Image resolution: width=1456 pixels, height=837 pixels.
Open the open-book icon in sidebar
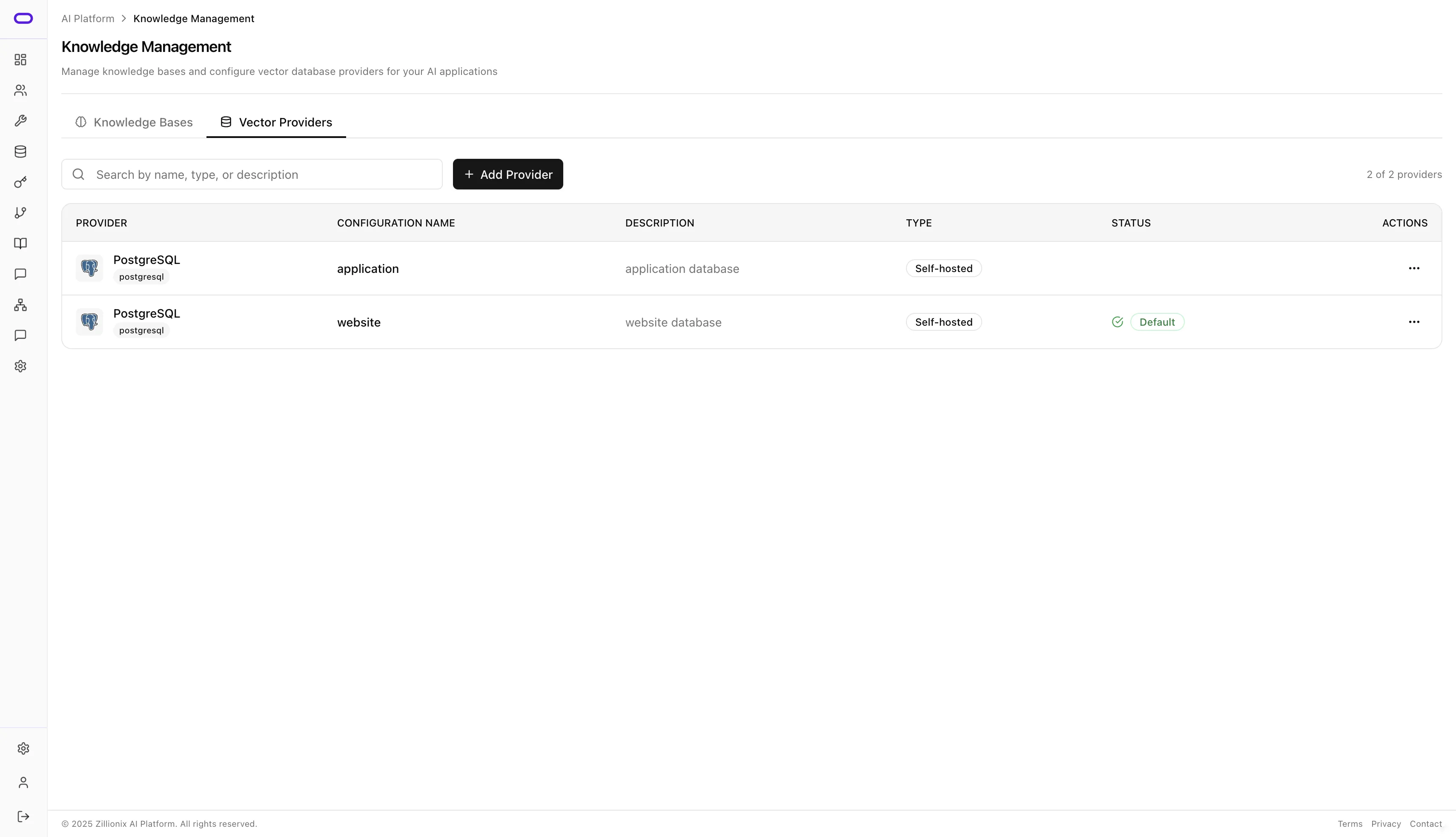21,244
